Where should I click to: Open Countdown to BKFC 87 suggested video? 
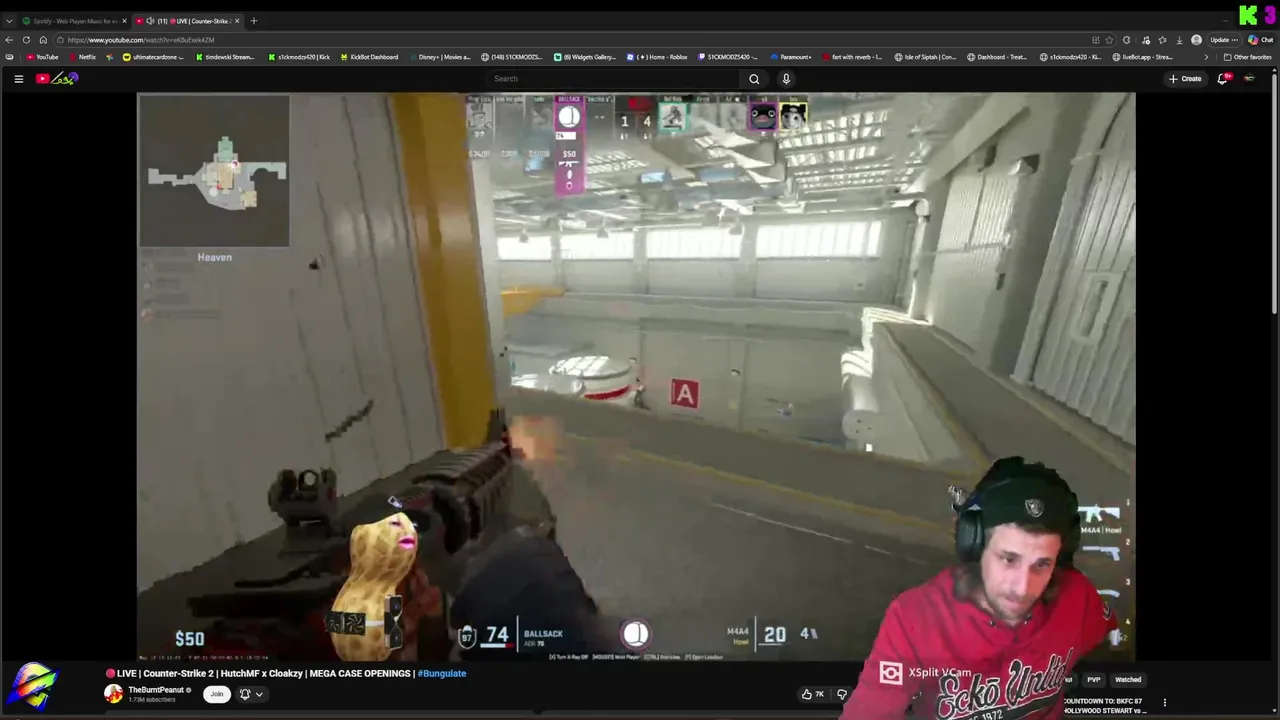[1105, 705]
